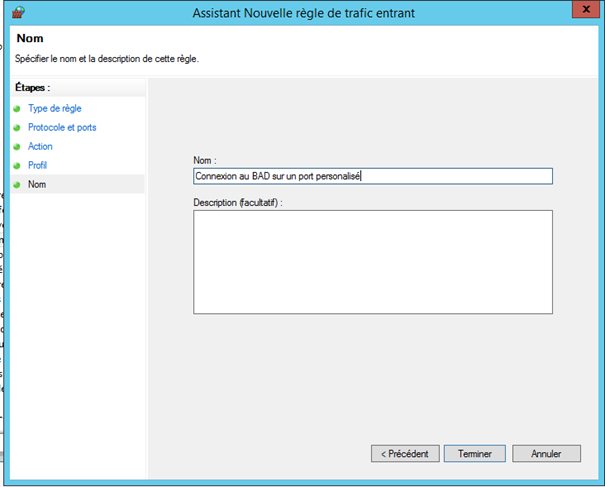
Task: Select the Profil step in the sidebar
Action: point(38,166)
